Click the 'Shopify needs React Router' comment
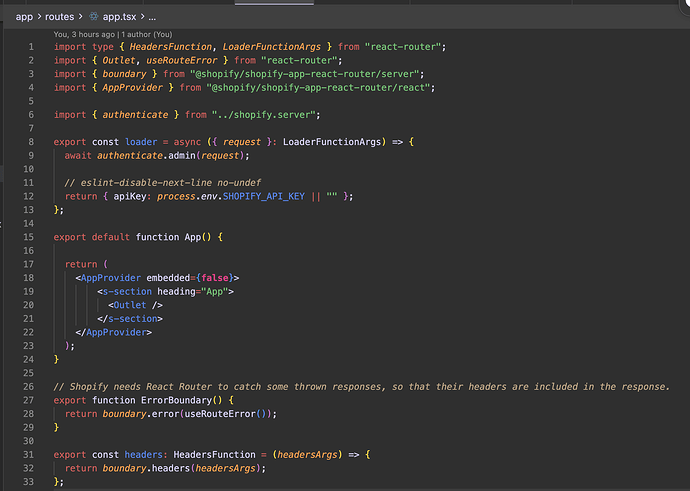This screenshot has width=690, height=491. (x=361, y=386)
